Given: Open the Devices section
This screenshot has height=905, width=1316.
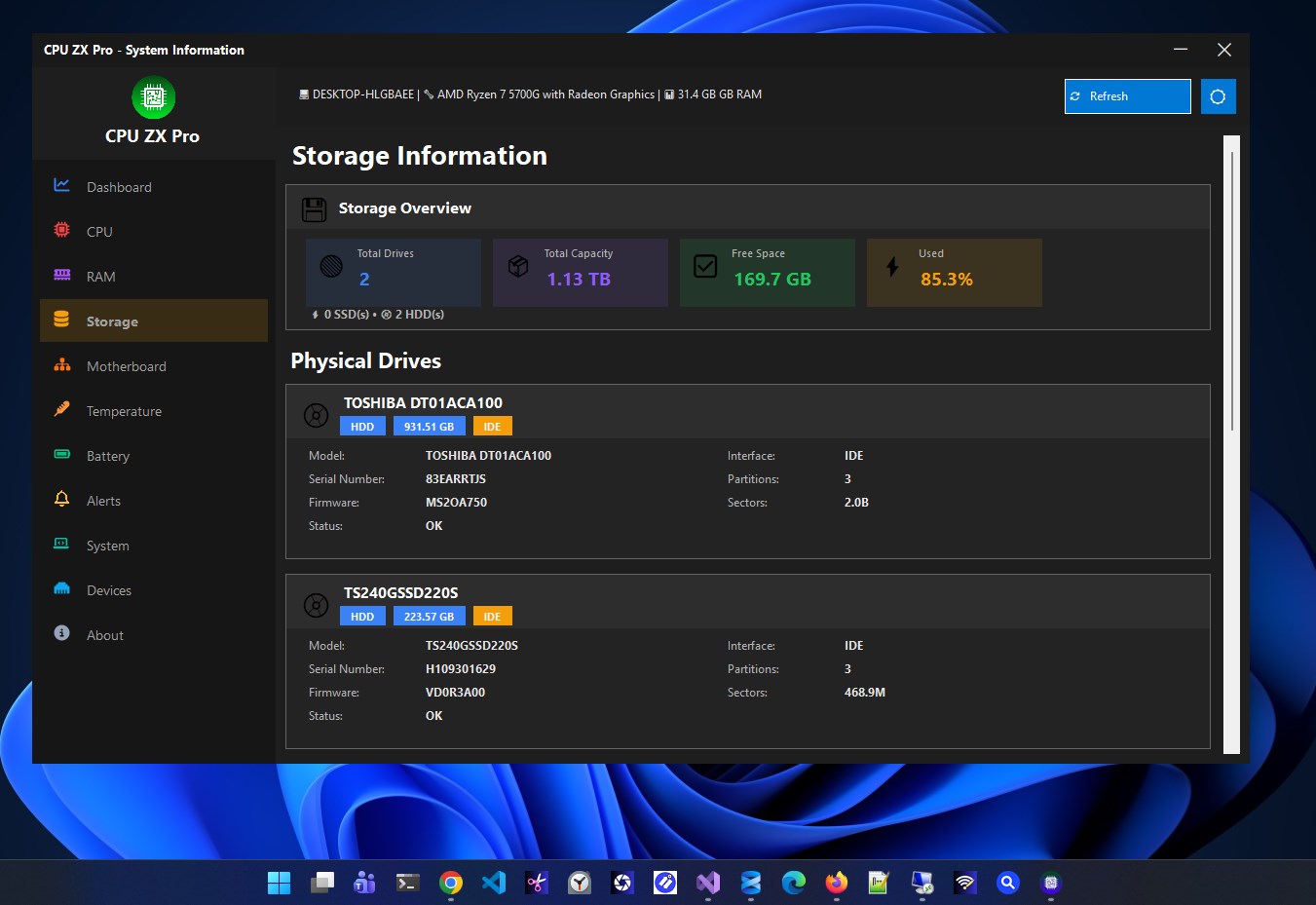Looking at the screenshot, I should point(109,590).
